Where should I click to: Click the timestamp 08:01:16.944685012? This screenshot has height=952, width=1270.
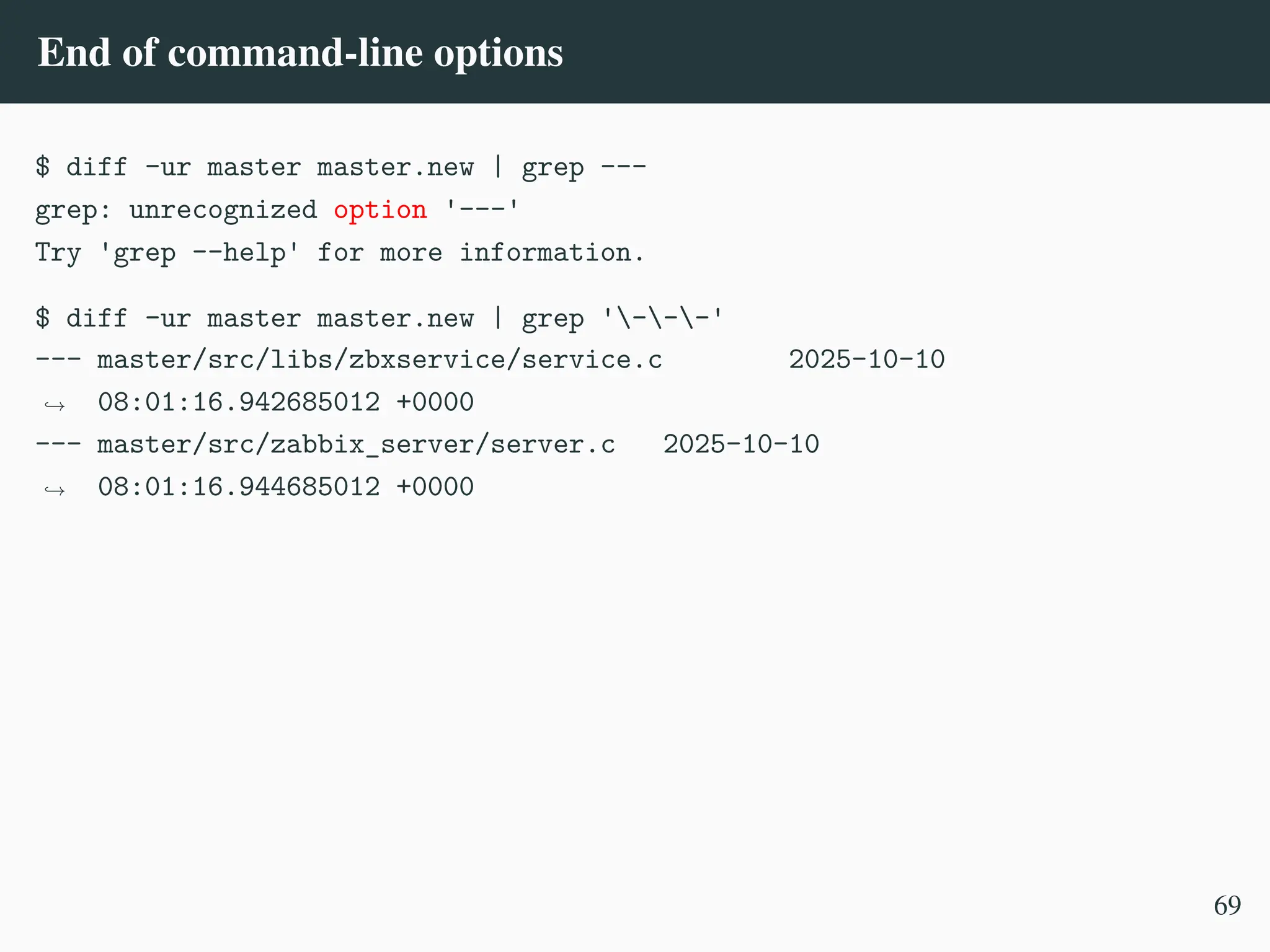coord(239,487)
